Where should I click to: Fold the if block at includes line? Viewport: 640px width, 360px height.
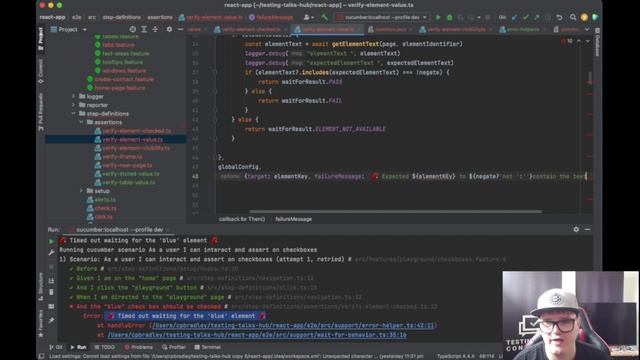coord(215,72)
